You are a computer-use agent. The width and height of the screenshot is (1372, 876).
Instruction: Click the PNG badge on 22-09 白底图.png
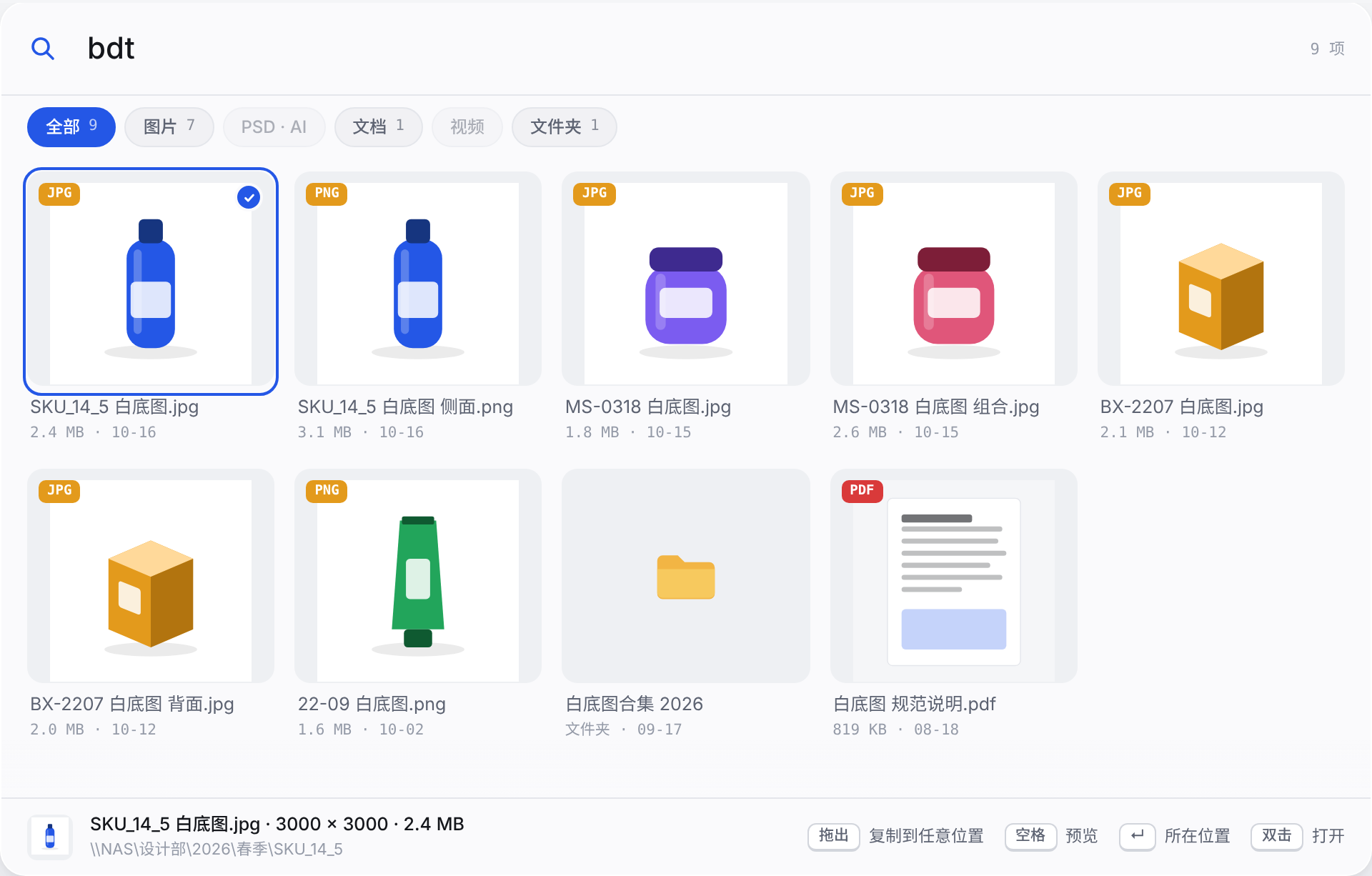[x=327, y=490]
